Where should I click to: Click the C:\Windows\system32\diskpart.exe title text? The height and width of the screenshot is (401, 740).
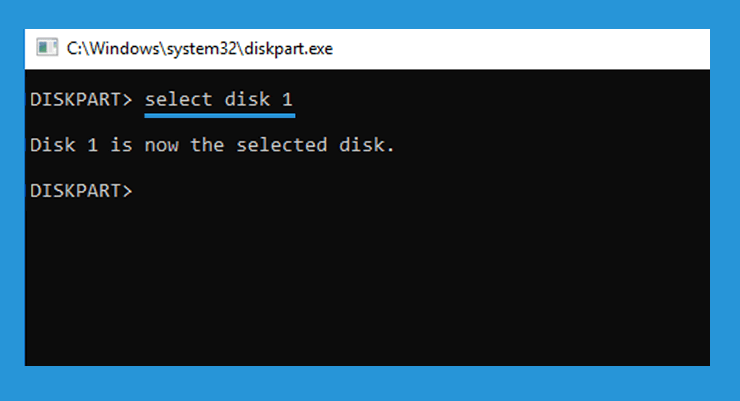(x=200, y=49)
